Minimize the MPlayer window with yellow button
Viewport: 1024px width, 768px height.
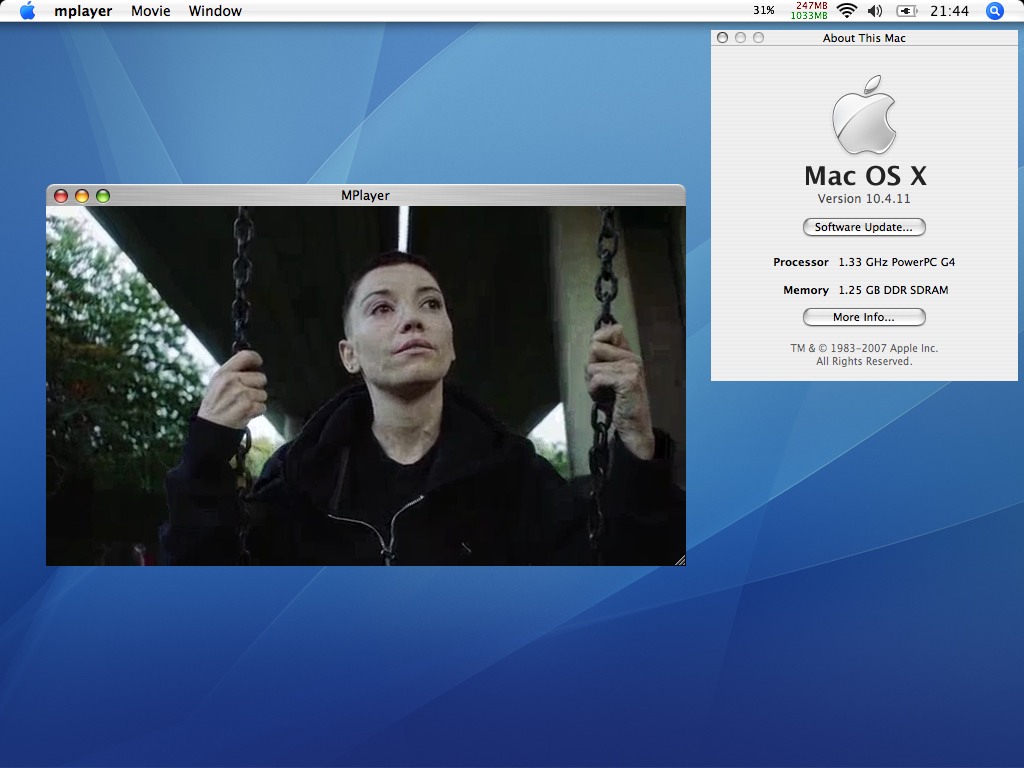coord(82,196)
